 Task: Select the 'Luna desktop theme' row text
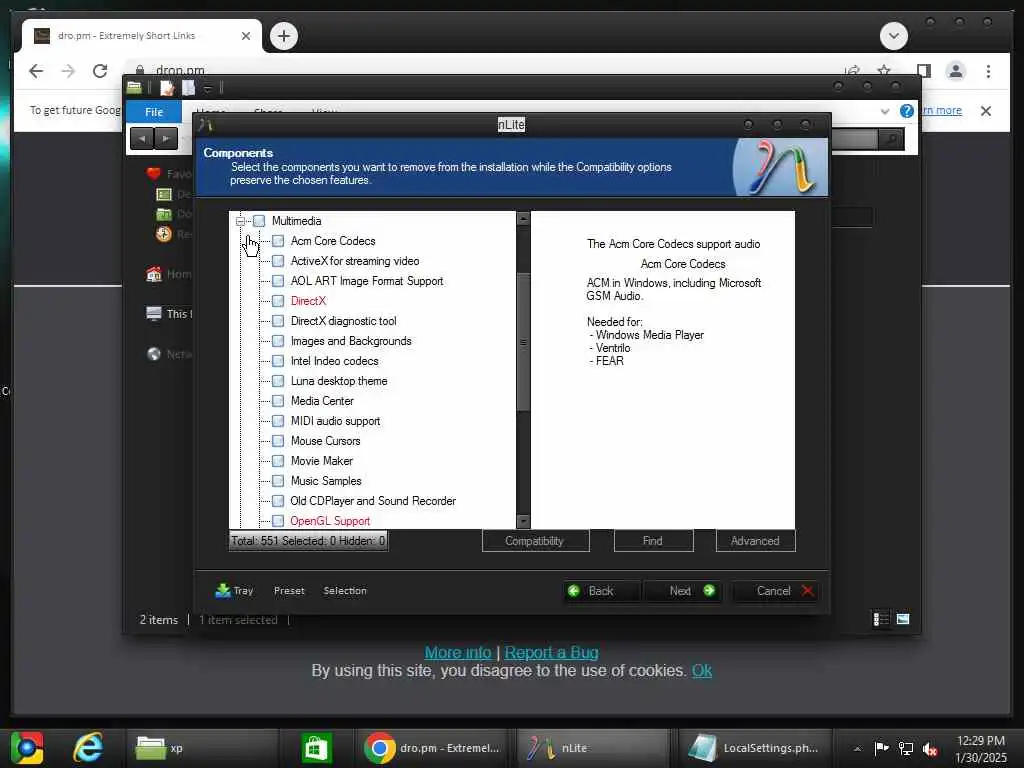[339, 381]
